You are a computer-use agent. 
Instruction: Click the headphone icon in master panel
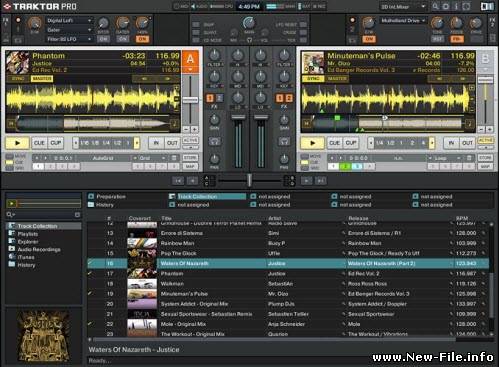click(x=249, y=40)
